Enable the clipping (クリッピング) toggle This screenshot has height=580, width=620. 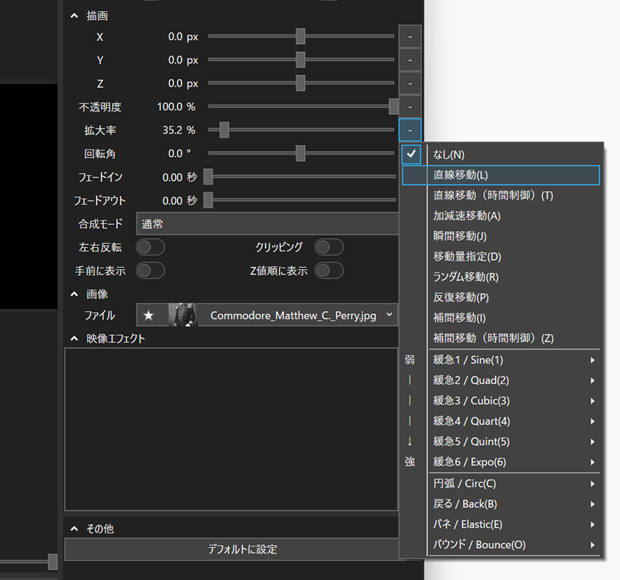click(328, 247)
